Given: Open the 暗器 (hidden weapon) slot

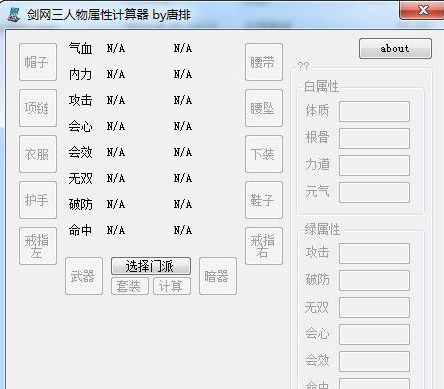Looking at the screenshot, I should pos(218,276).
